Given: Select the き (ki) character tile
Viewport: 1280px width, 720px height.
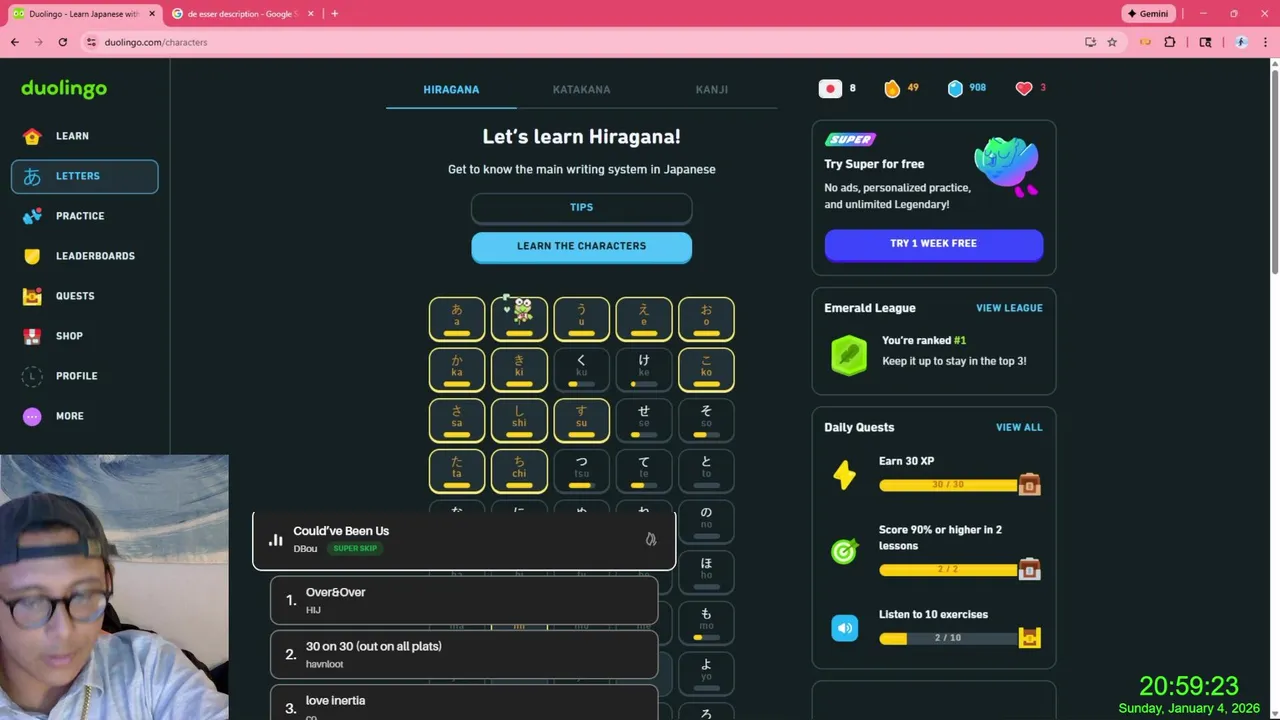Looking at the screenshot, I should [519, 369].
